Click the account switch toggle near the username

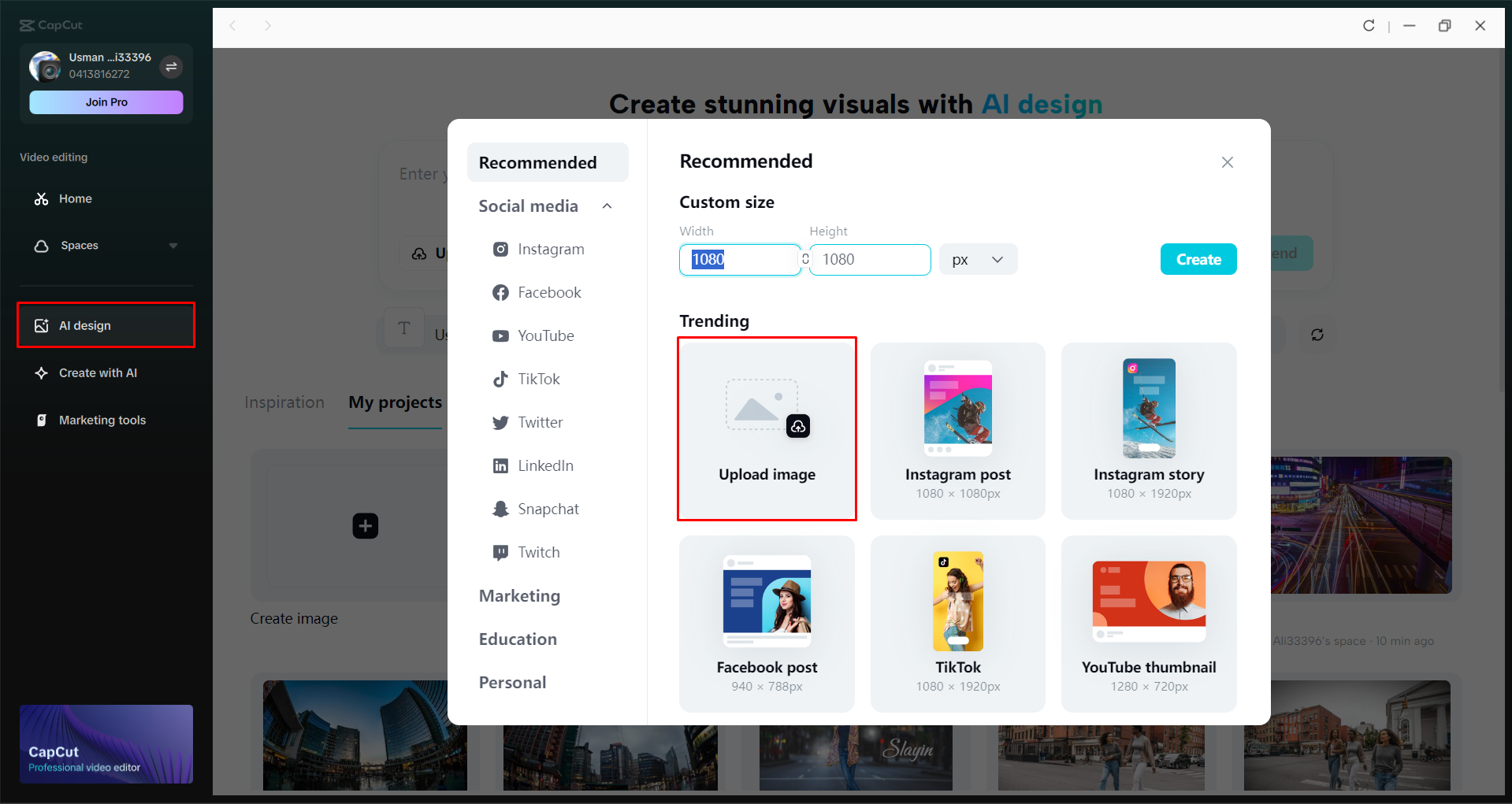[x=171, y=67]
